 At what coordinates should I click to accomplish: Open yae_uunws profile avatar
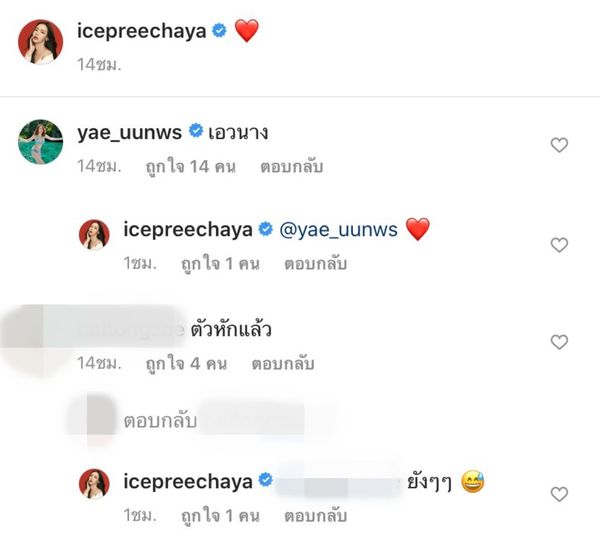click(41, 142)
